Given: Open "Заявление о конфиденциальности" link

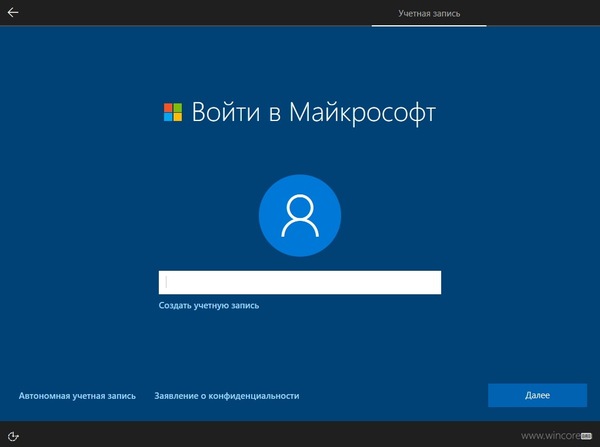Looking at the screenshot, I should point(227,396).
